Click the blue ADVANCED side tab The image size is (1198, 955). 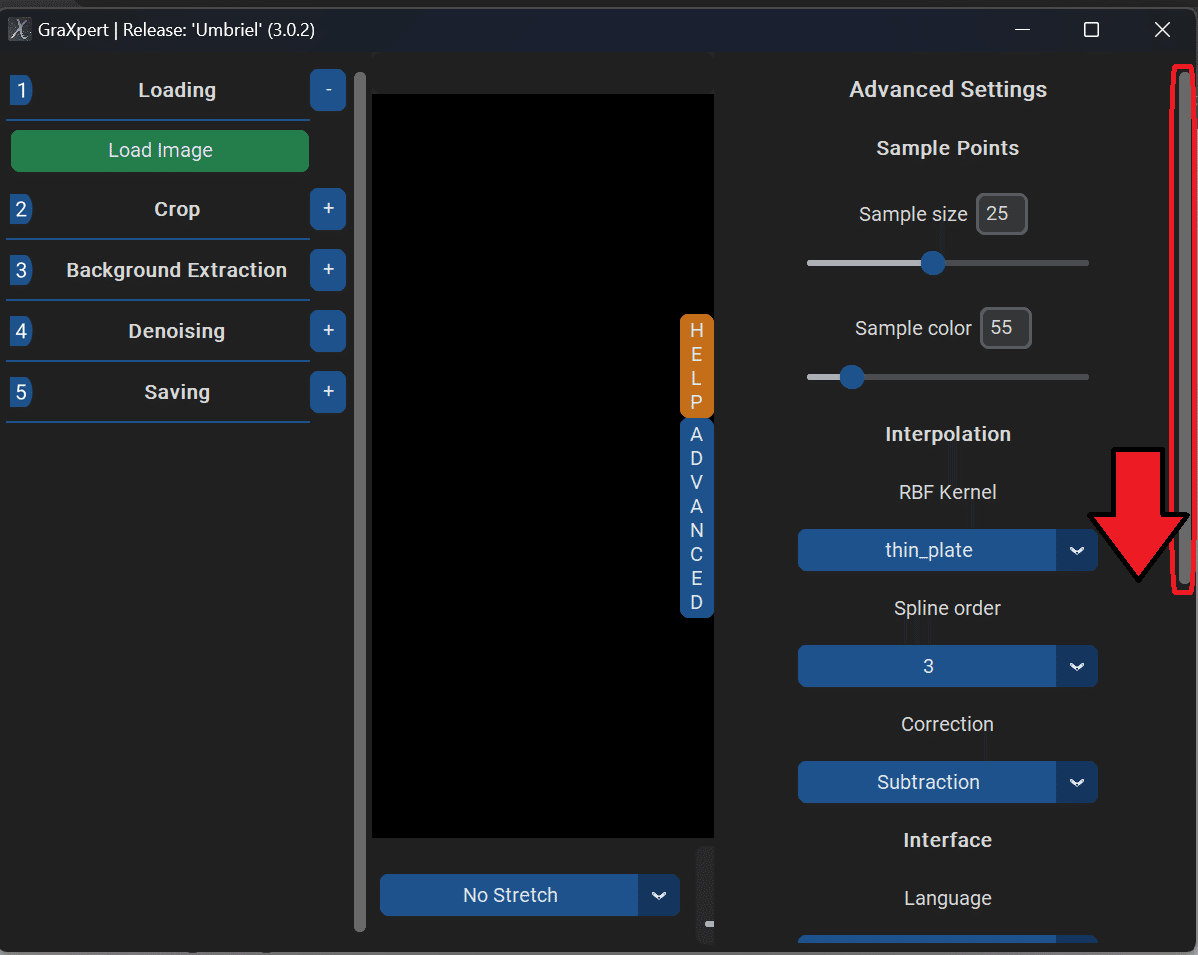697,518
